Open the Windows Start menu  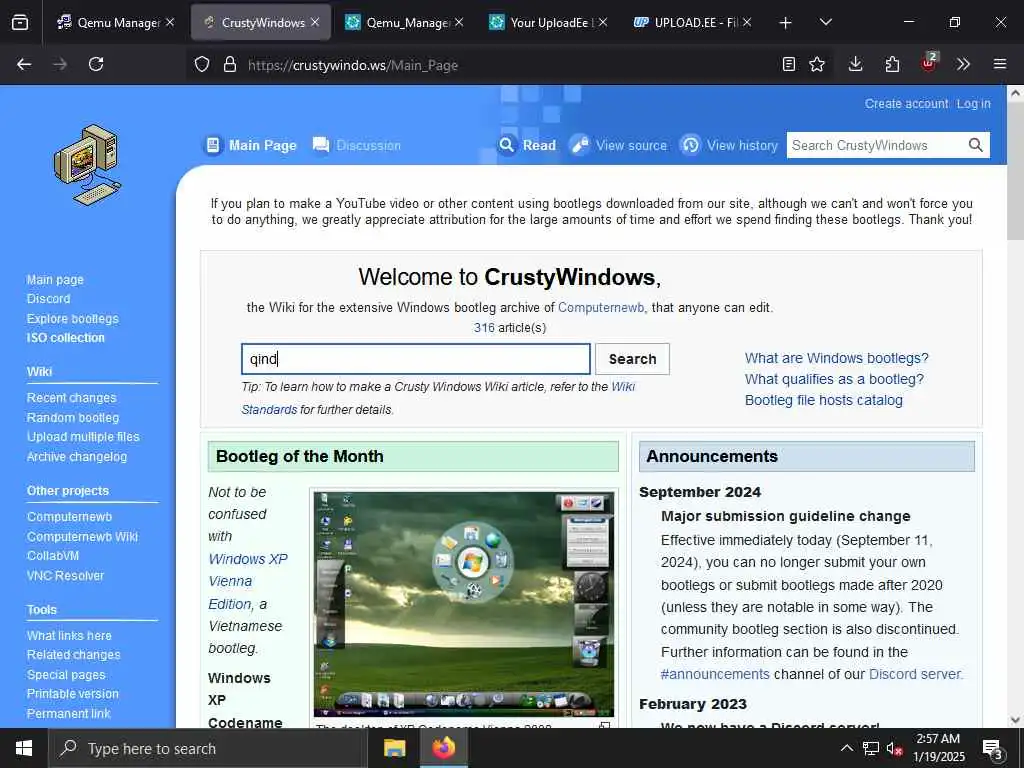[x=24, y=748]
